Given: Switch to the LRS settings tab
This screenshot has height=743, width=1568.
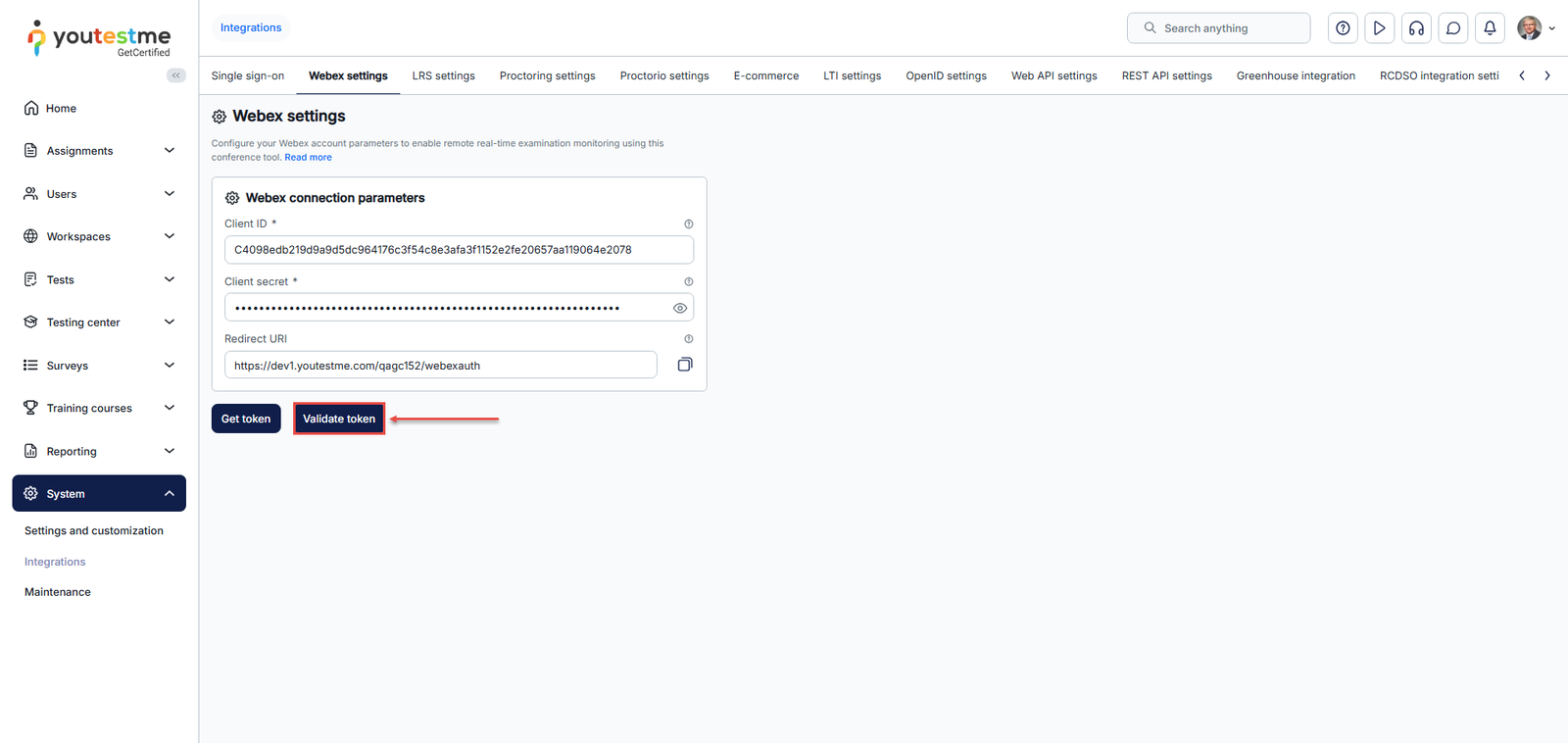Looking at the screenshot, I should click(443, 76).
